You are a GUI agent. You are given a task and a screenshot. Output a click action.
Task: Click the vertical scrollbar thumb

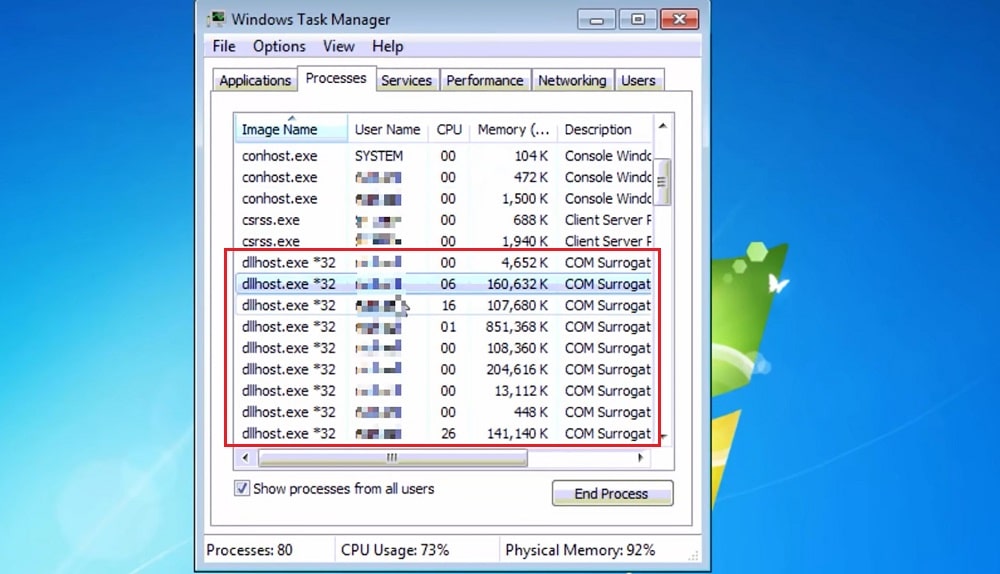(663, 182)
